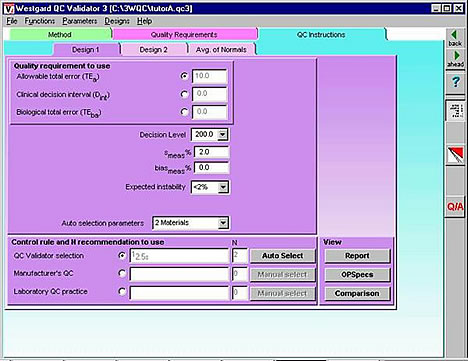
Task: Switch to the Design 1 tab
Action: [x=86, y=50]
